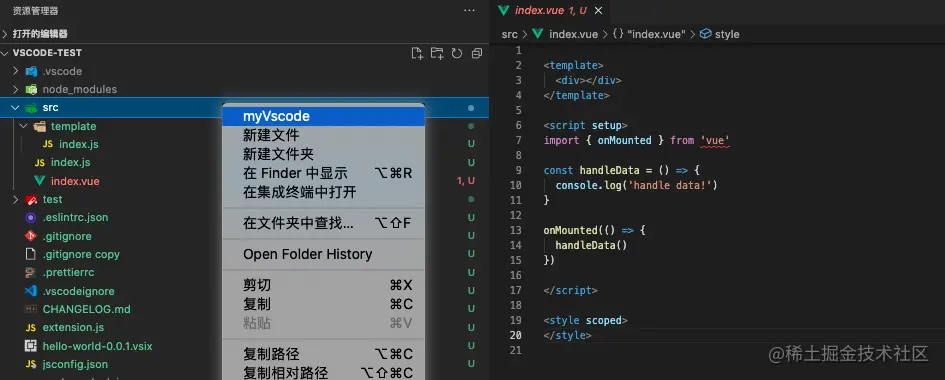Collapse the template folder
945x380 pixels.
[24, 126]
